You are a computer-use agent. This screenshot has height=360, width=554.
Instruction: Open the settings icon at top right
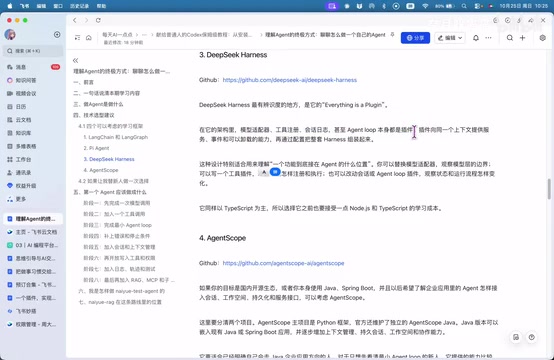(x=542, y=38)
